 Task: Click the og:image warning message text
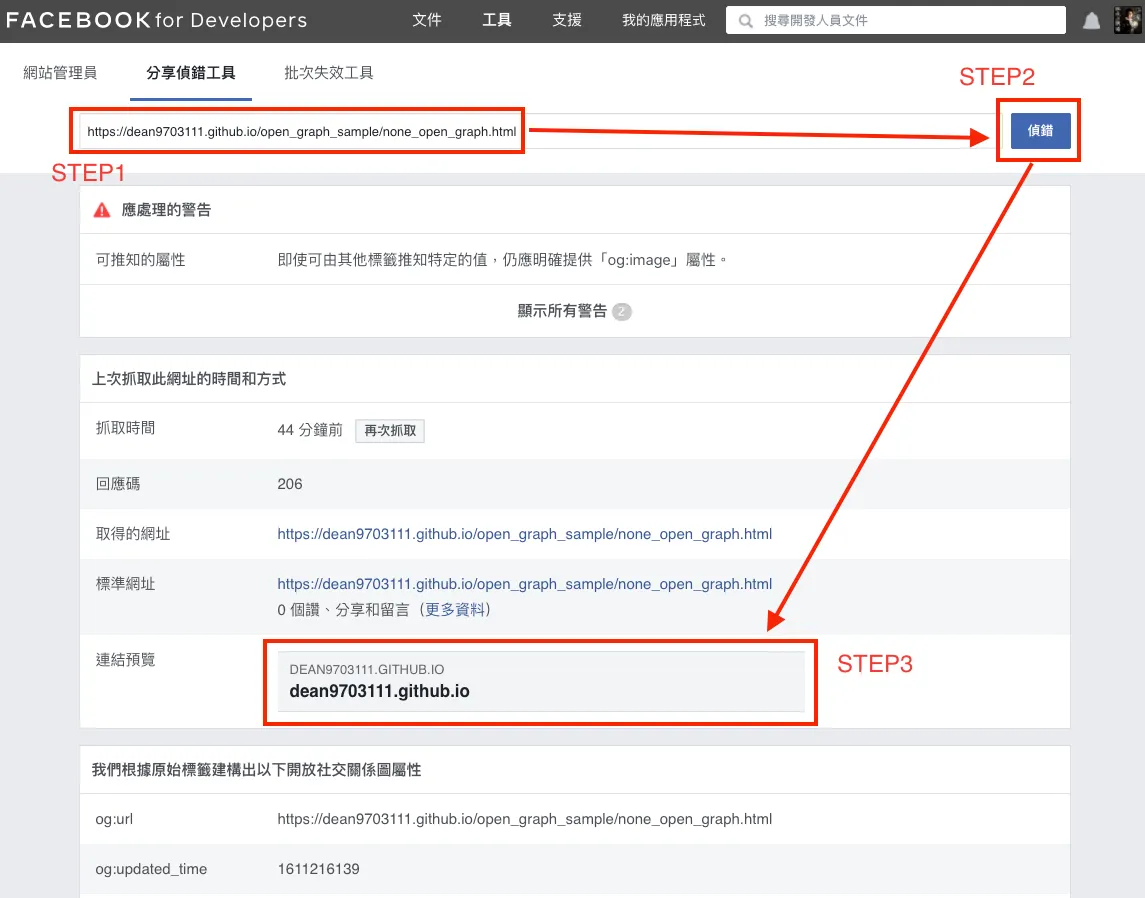coord(502,260)
